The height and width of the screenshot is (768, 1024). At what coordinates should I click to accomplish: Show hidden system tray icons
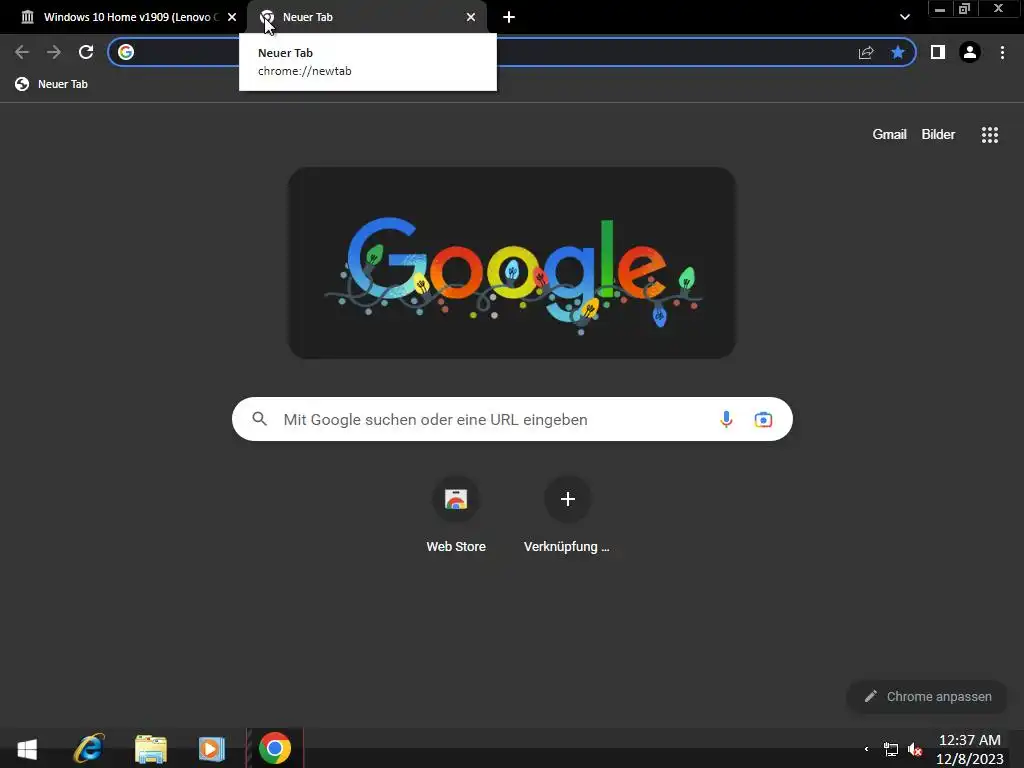(x=867, y=749)
